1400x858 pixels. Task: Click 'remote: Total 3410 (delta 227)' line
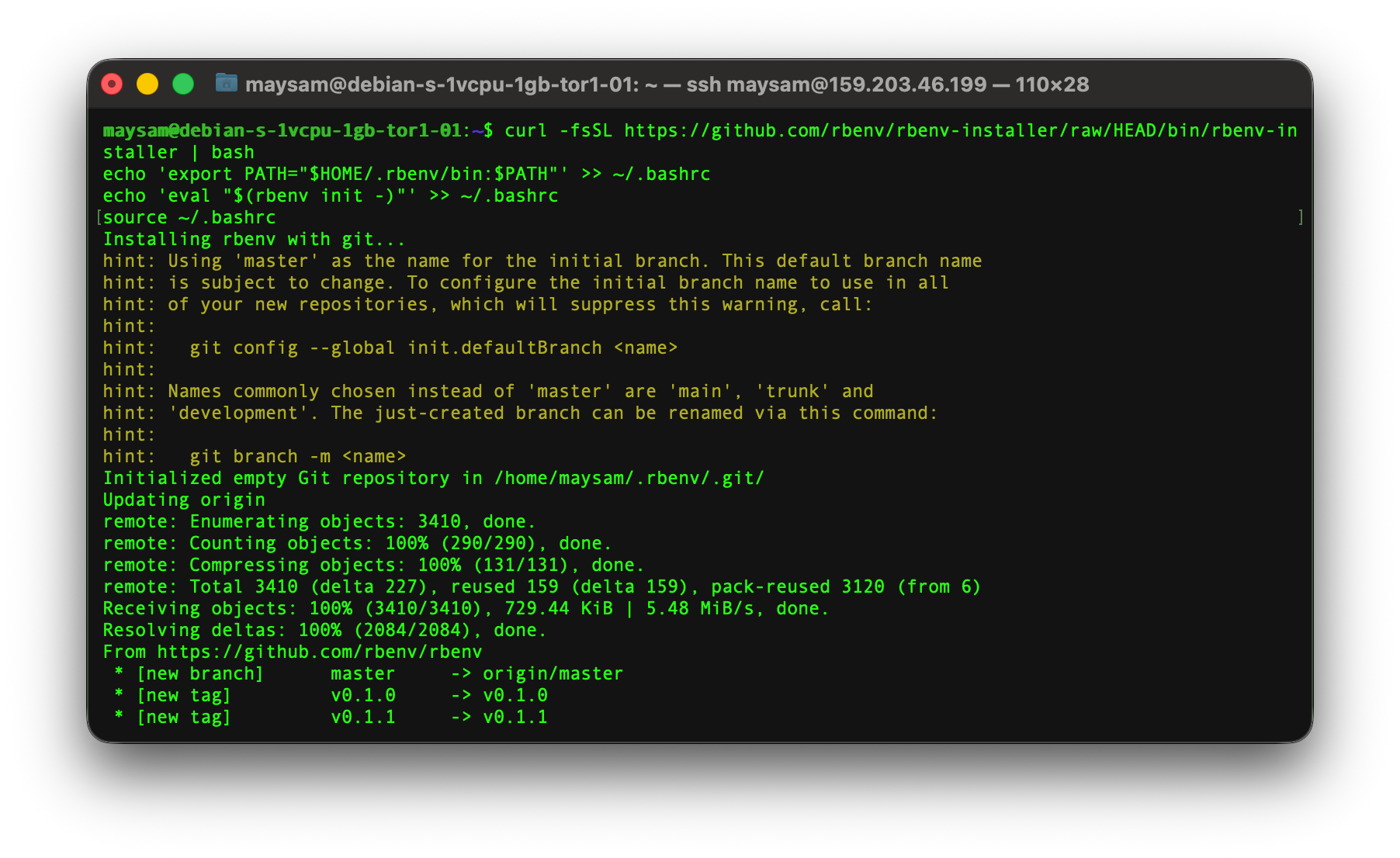(x=542, y=586)
